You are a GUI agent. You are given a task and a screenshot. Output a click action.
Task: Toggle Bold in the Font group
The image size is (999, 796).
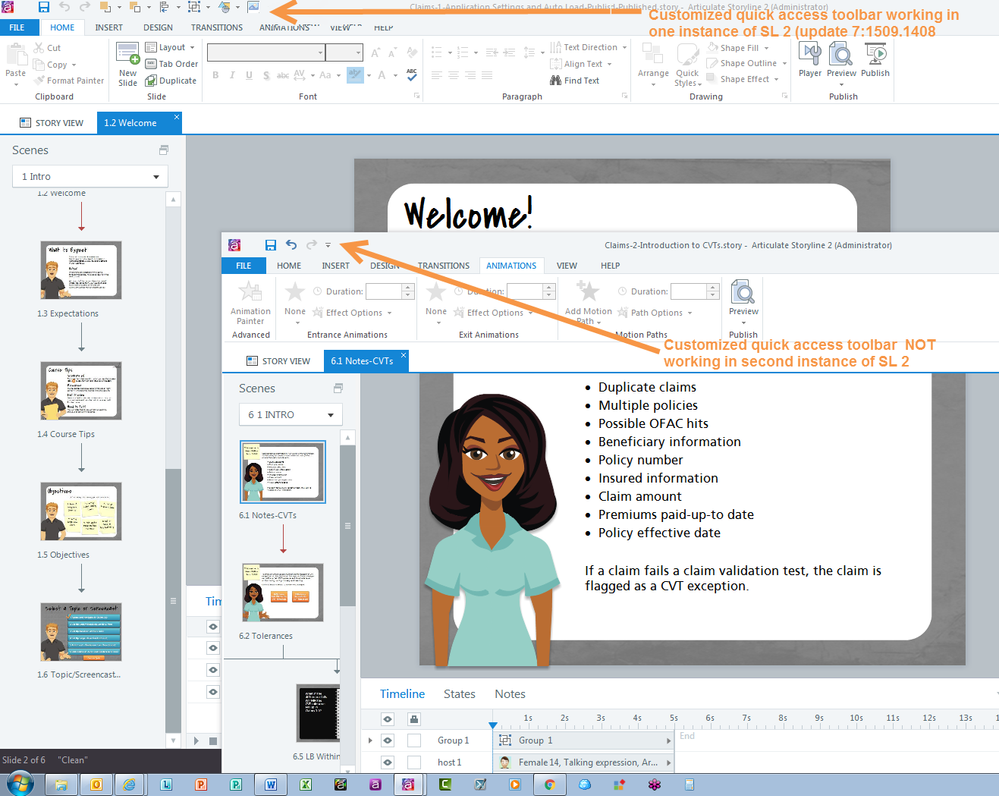coord(214,76)
